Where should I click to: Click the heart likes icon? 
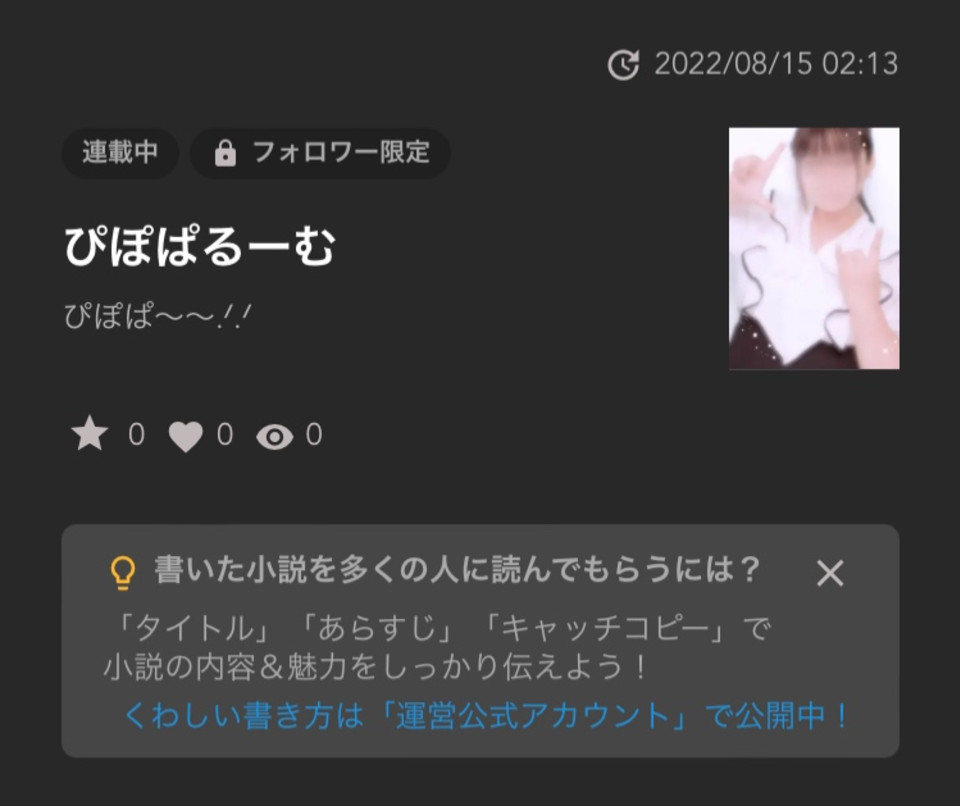pyautogui.click(x=186, y=437)
